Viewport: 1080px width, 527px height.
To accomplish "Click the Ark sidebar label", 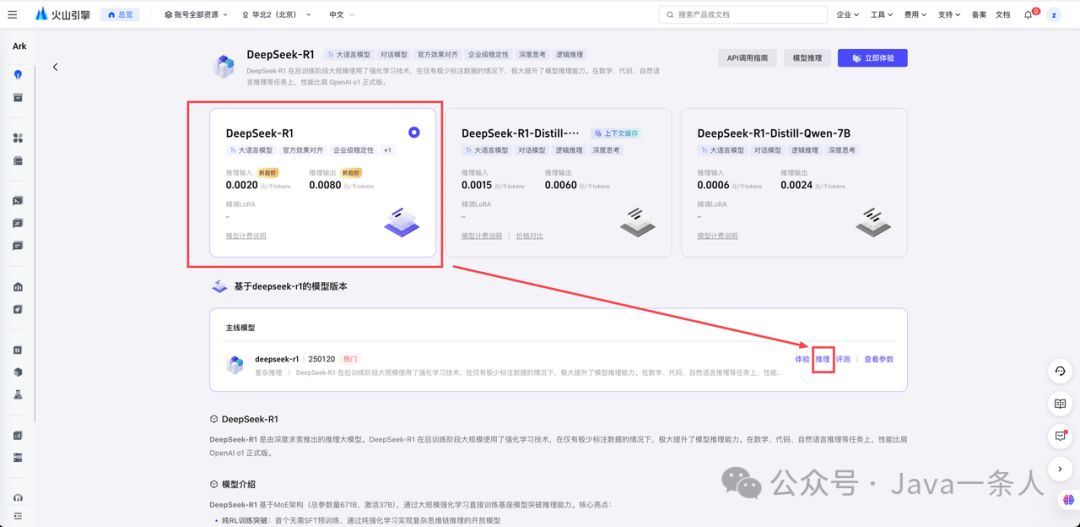I will tap(19, 46).
